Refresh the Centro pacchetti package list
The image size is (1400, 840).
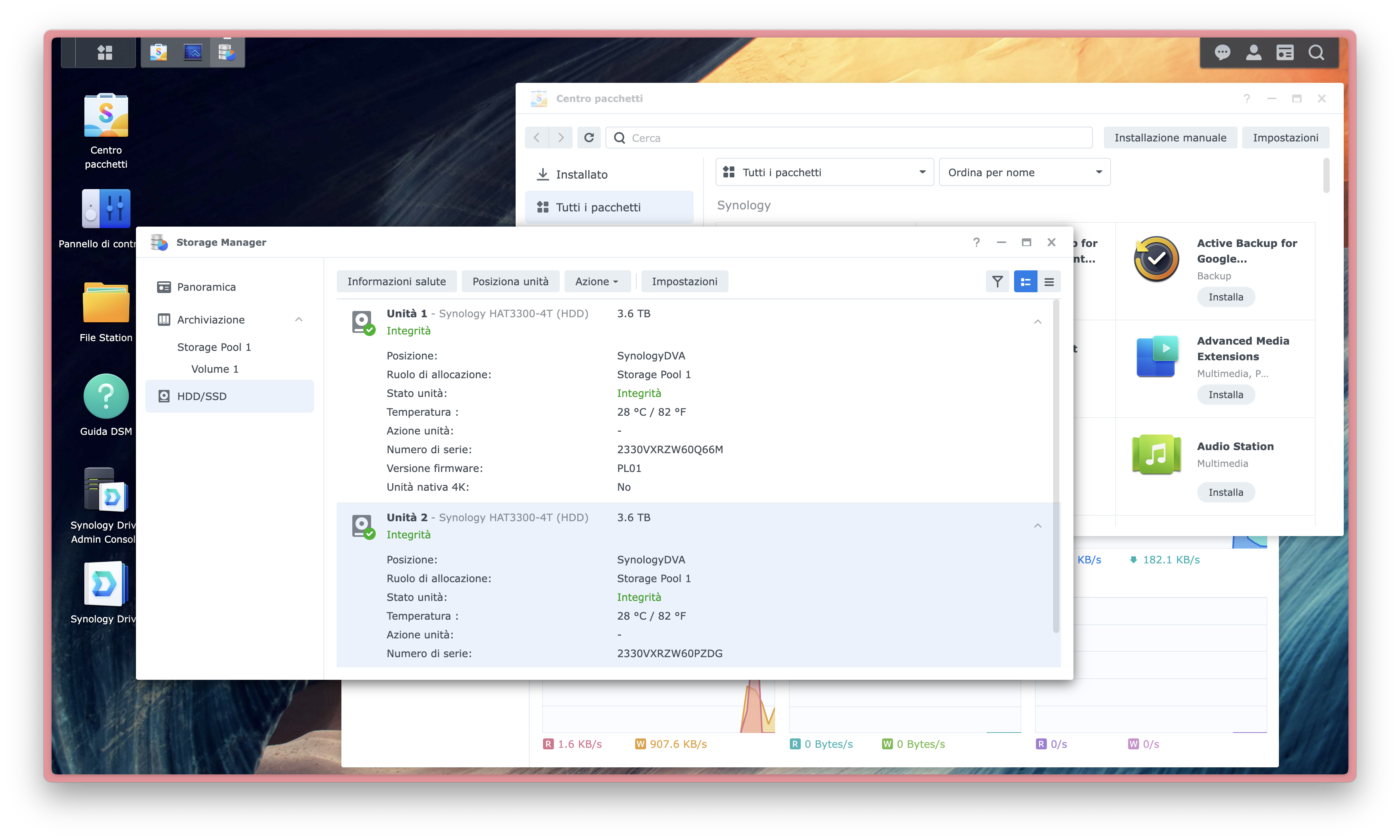pyautogui.click(x=589, y=138)
